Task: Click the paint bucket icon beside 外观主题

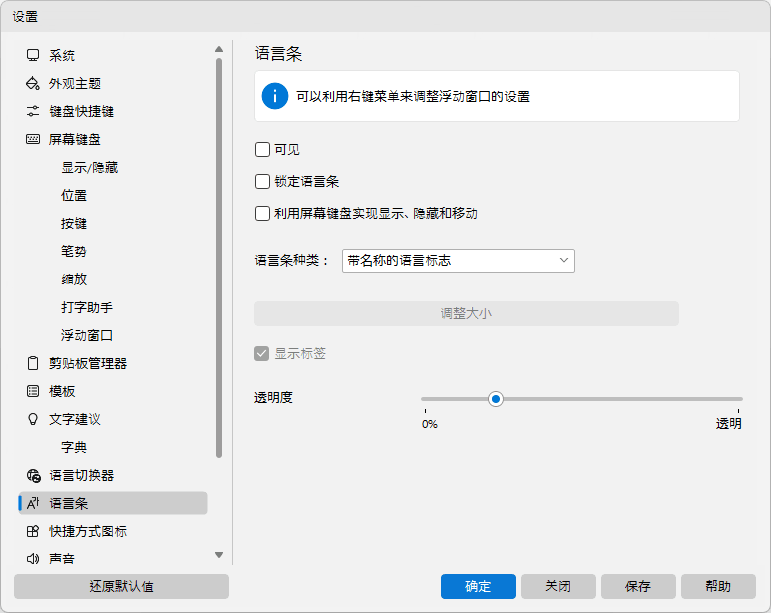Action: pyautogui.click(x=33, y=83)
